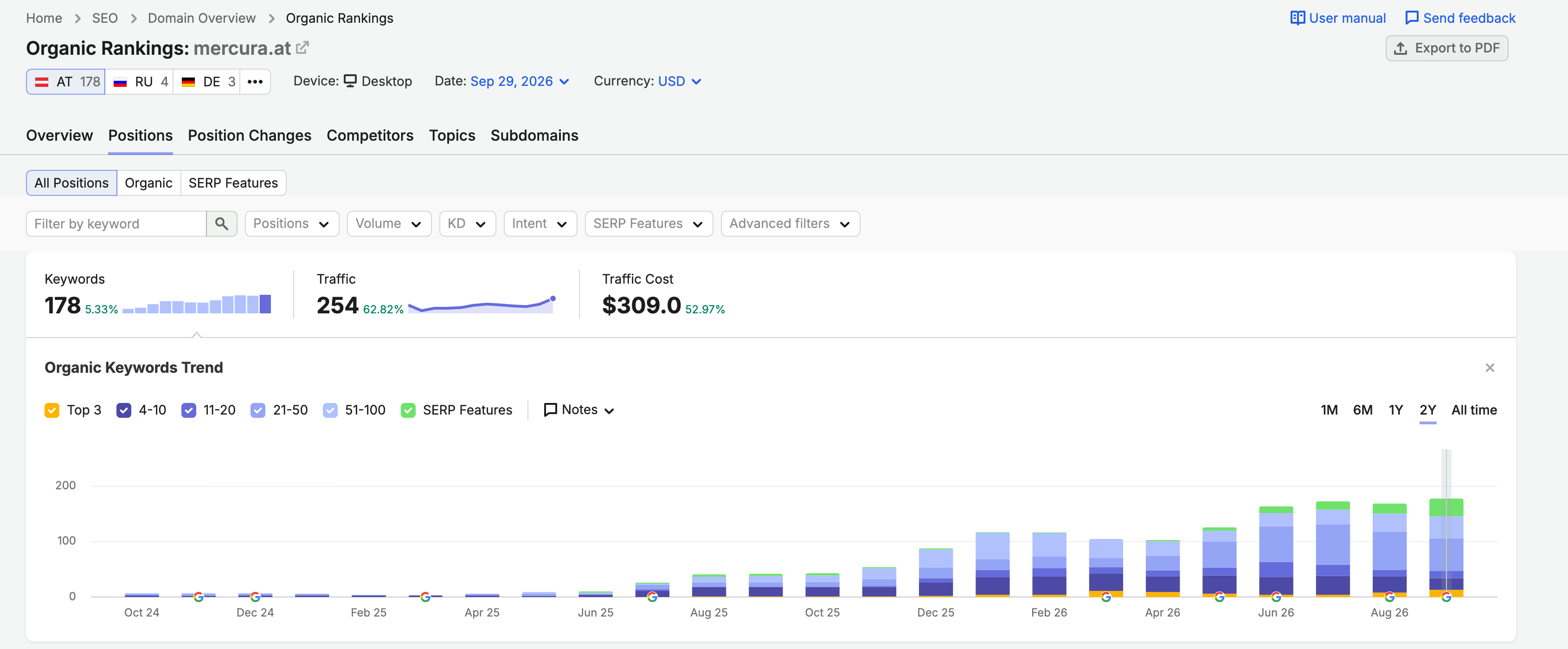Open the User manual book icon
Screen dimensions: 1568x649
1297,18
